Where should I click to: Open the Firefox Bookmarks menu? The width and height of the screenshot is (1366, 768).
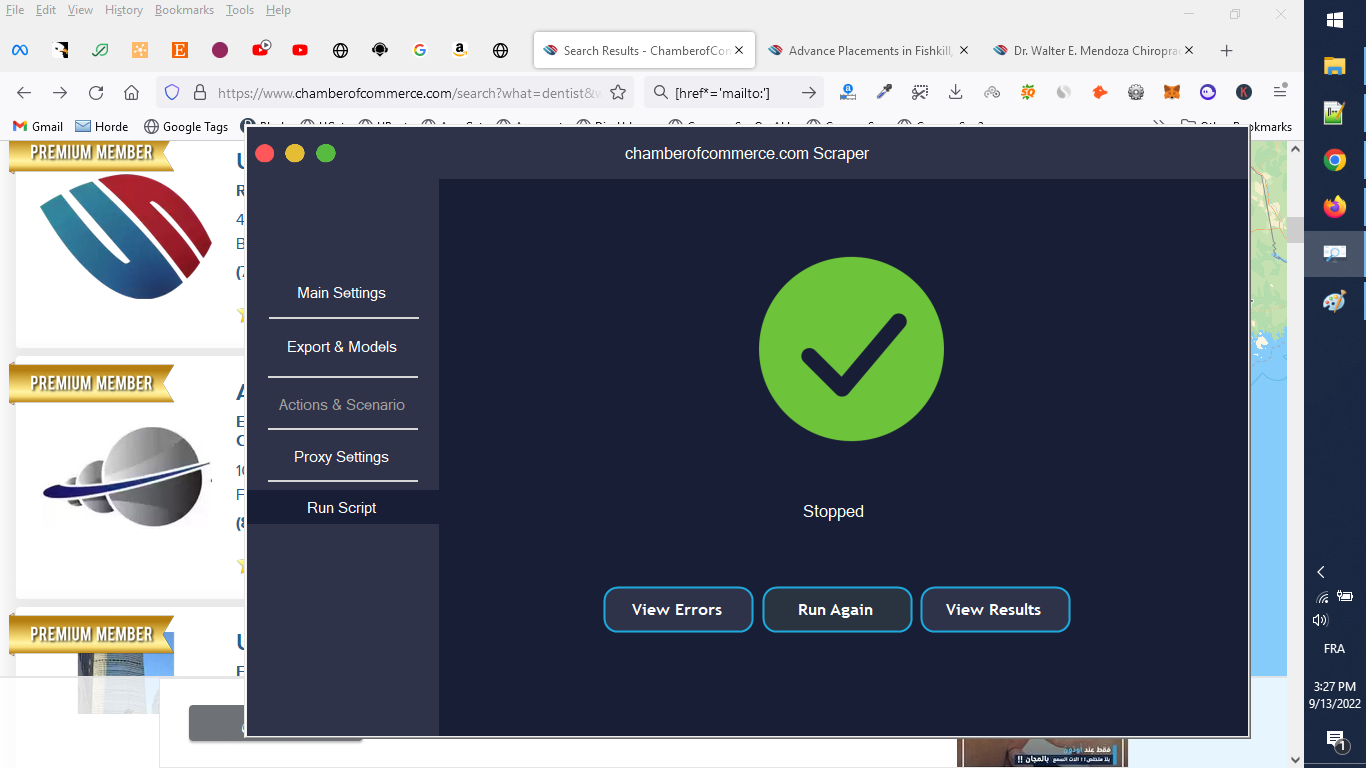[184, 10]
